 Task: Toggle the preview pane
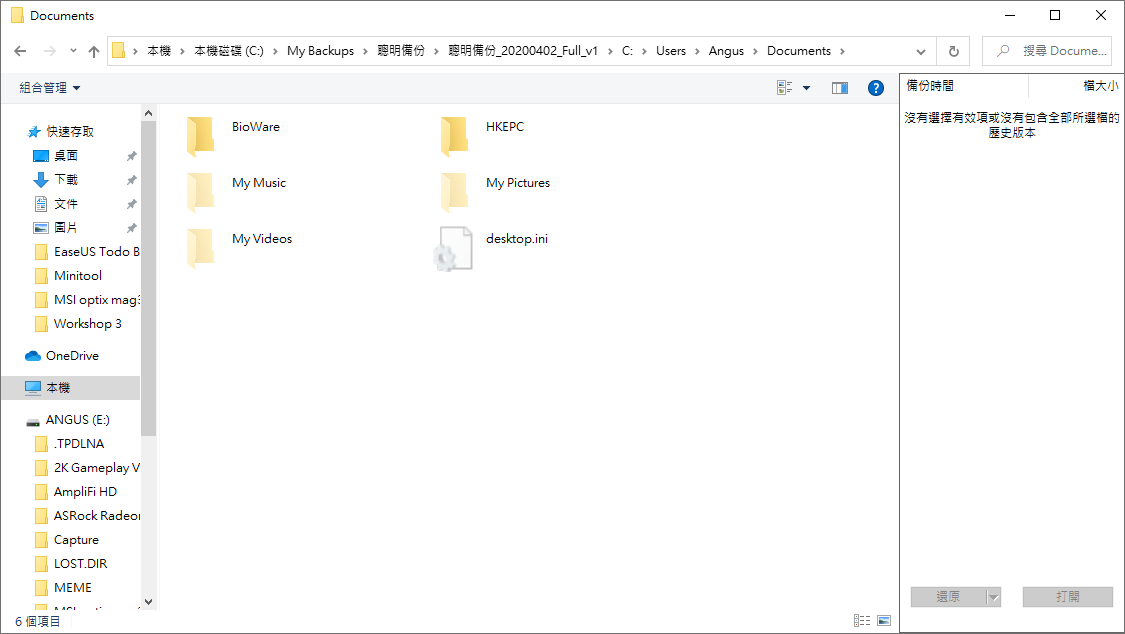tap(839, 87)
